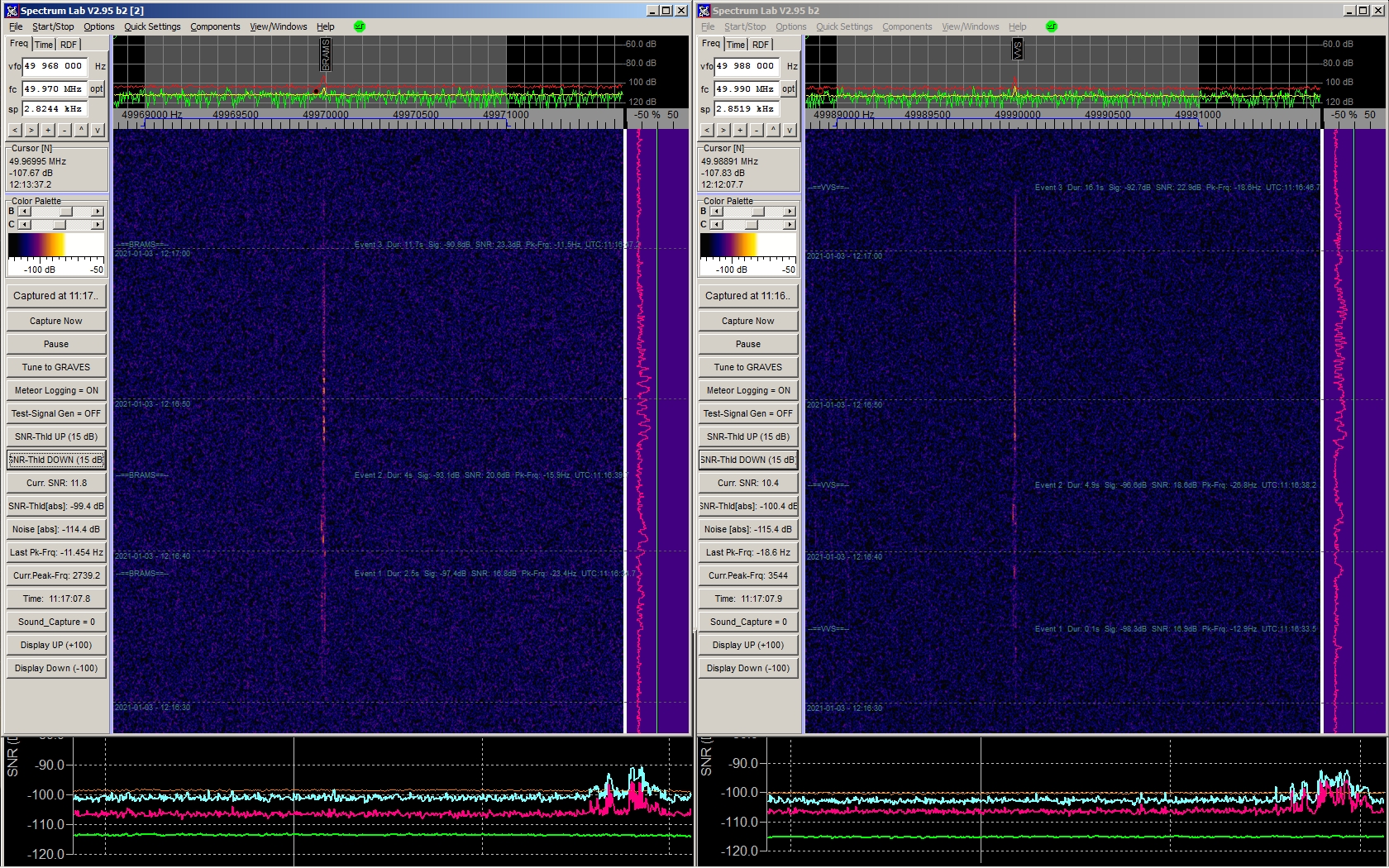Click the B slider left arrow in 49.970 MHz window
The width and height of the screenshot is (1389, 868).
(25, 212)
